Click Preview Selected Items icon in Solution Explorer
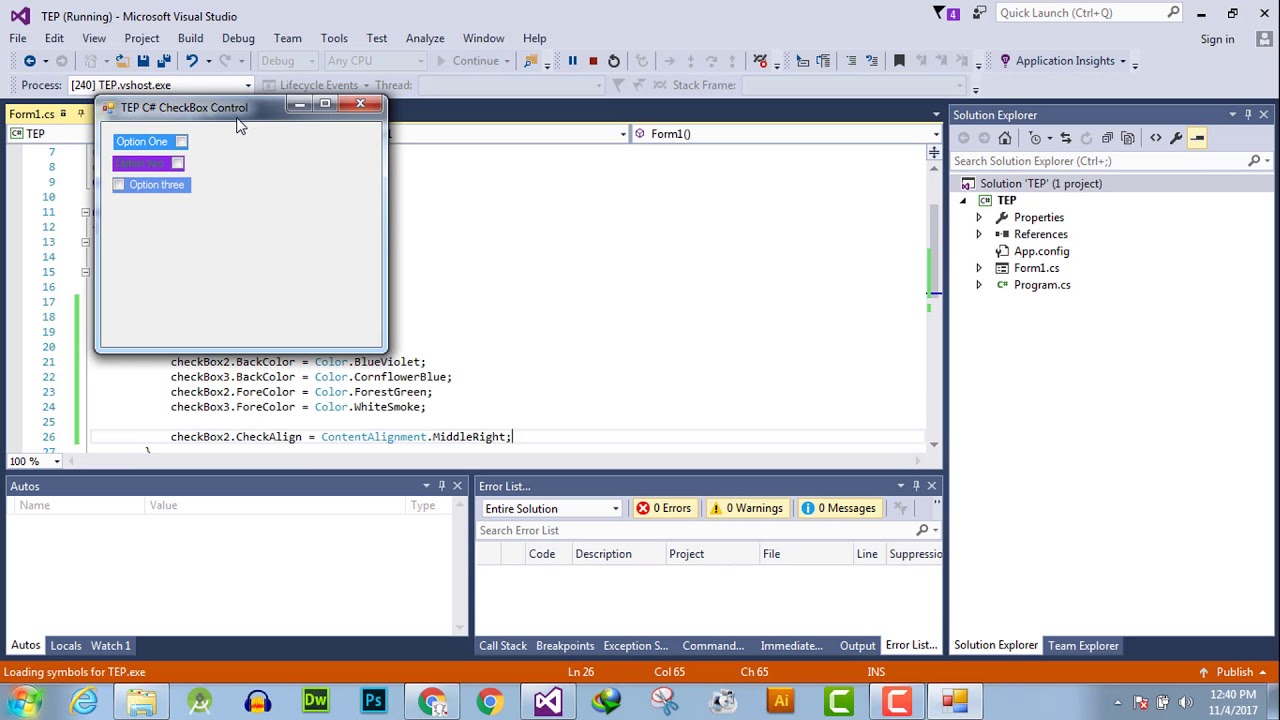Image resolution: width=1280 pixels, height=720 pixels. point(1198,138)
